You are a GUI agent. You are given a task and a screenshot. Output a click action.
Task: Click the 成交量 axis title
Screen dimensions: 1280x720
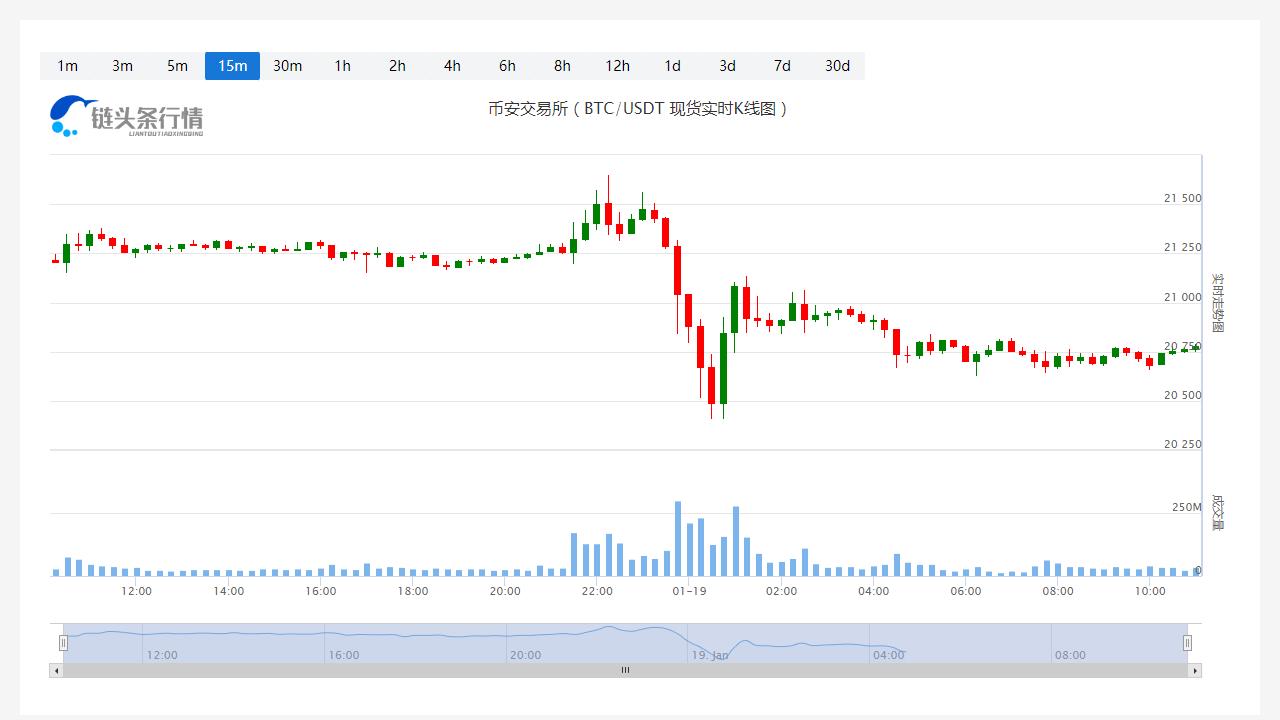pos(1217,512)
